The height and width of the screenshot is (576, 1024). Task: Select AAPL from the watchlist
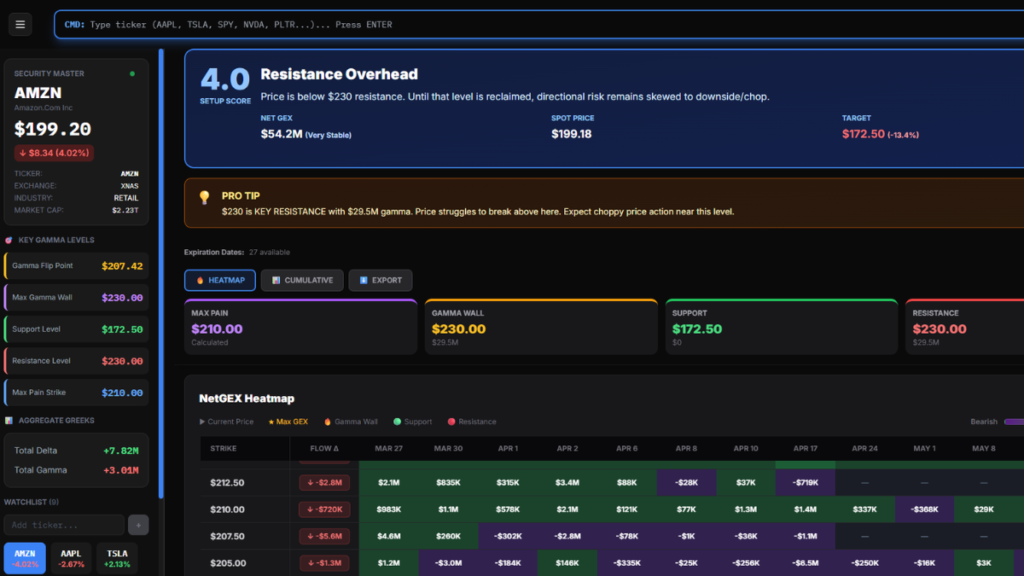tap(71, 558)
